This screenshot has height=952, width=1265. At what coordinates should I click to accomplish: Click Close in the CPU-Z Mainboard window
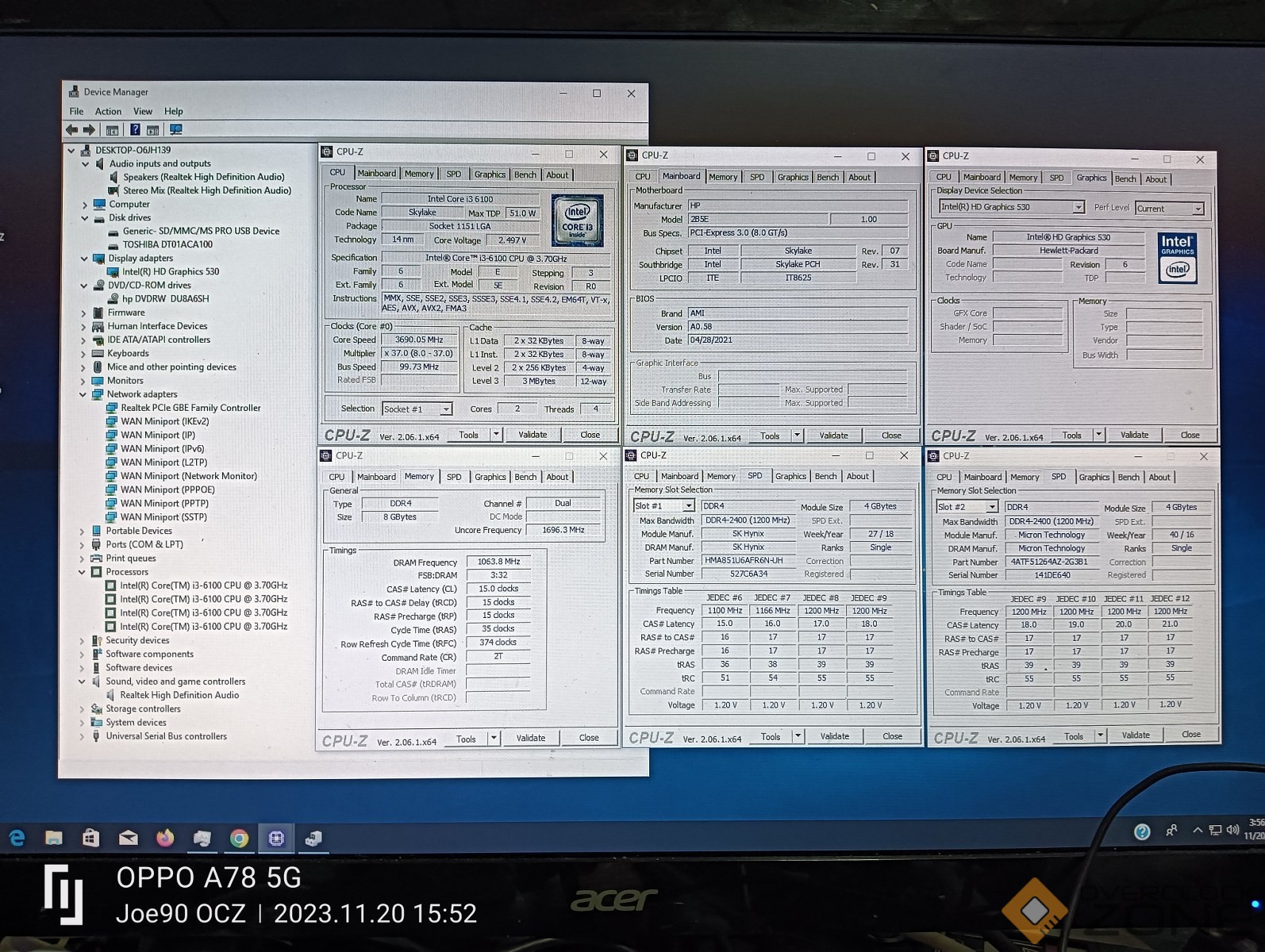(891, 436)
